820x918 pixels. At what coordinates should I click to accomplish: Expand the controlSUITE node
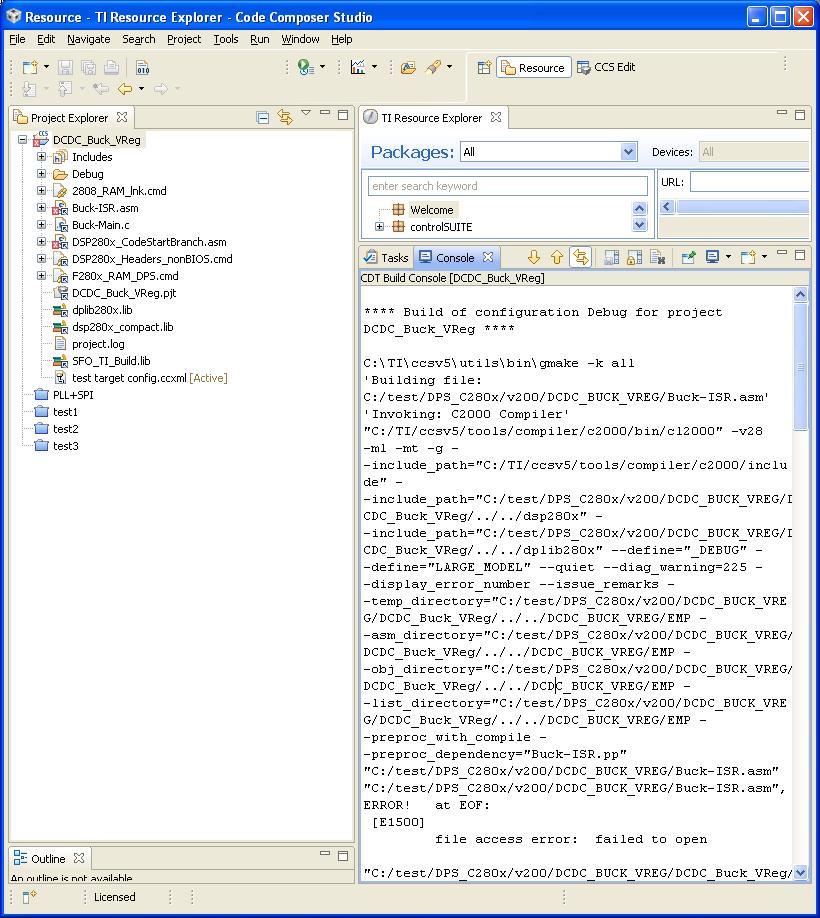379,227
